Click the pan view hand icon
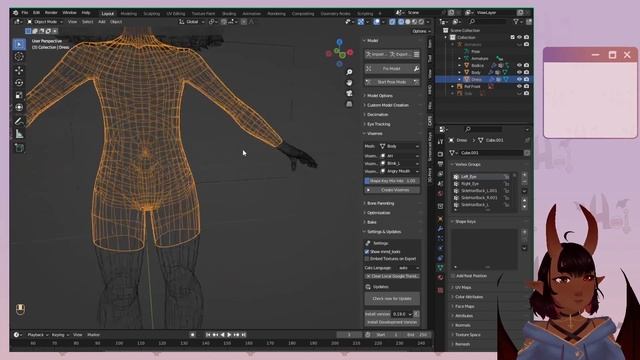The height and width of the screenshot is (360, 640). click(349, 82)
